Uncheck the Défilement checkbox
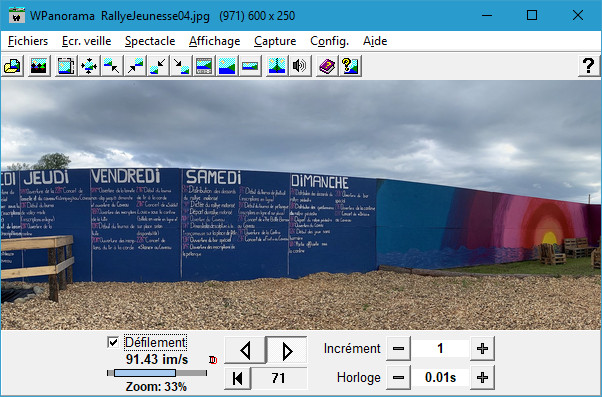Viewport: 602px width, 397px height. pos(113,342)
